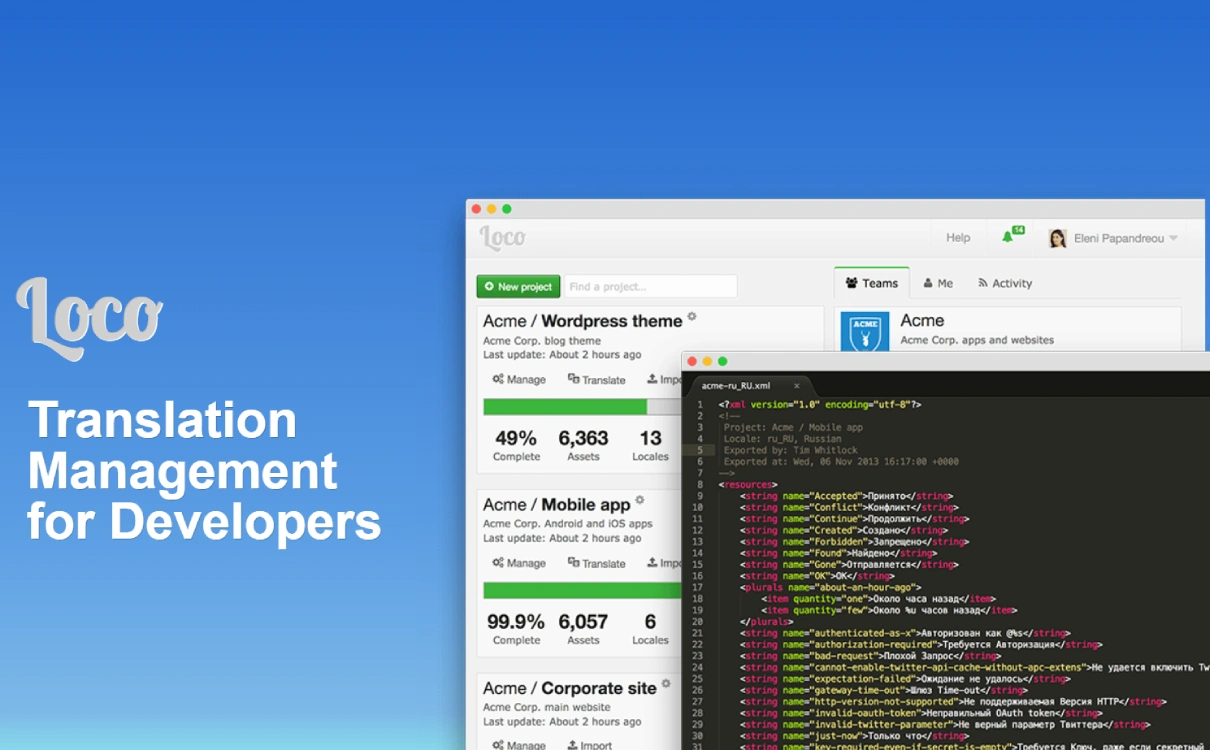This screenshot has width=1210, height=750.
Task: Click 'Acme Corp. main website' description
Action: 548,707
